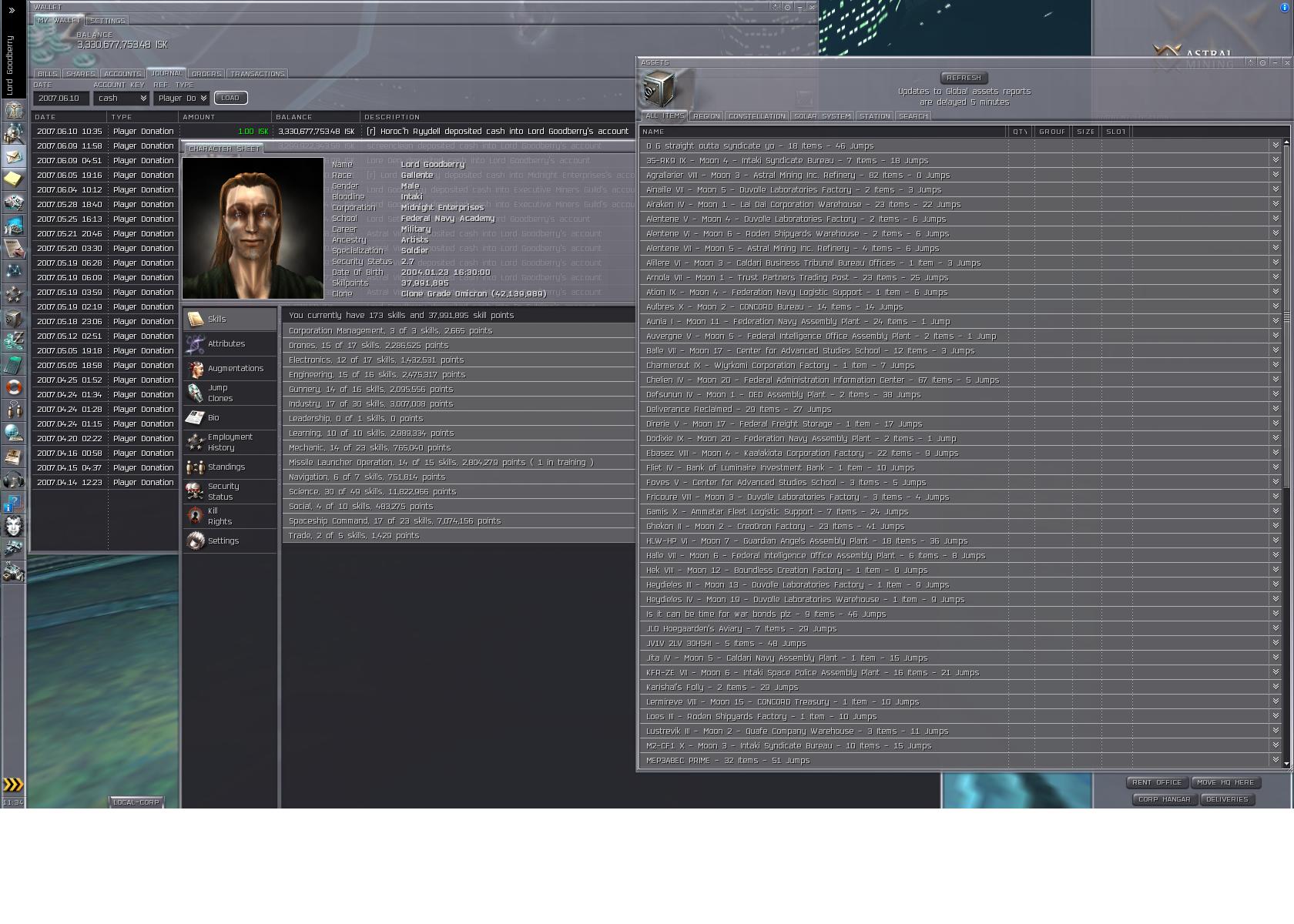This screenshot has height=924, width=1294.
Task: Open Jump Clones section in character sheet
Action: pos(230,393)
